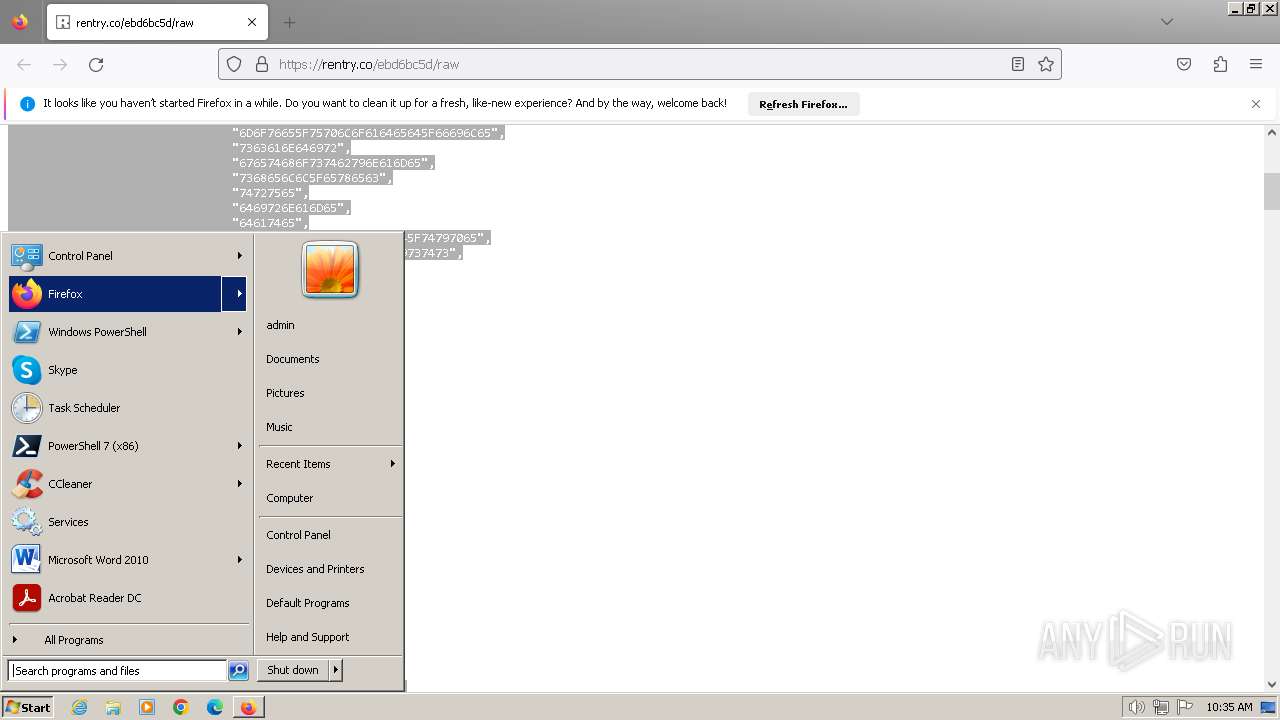Screen dimensions: 1280x720
Task: Open Windows Explorer folder on taskbar
Action: pos(113,707)
